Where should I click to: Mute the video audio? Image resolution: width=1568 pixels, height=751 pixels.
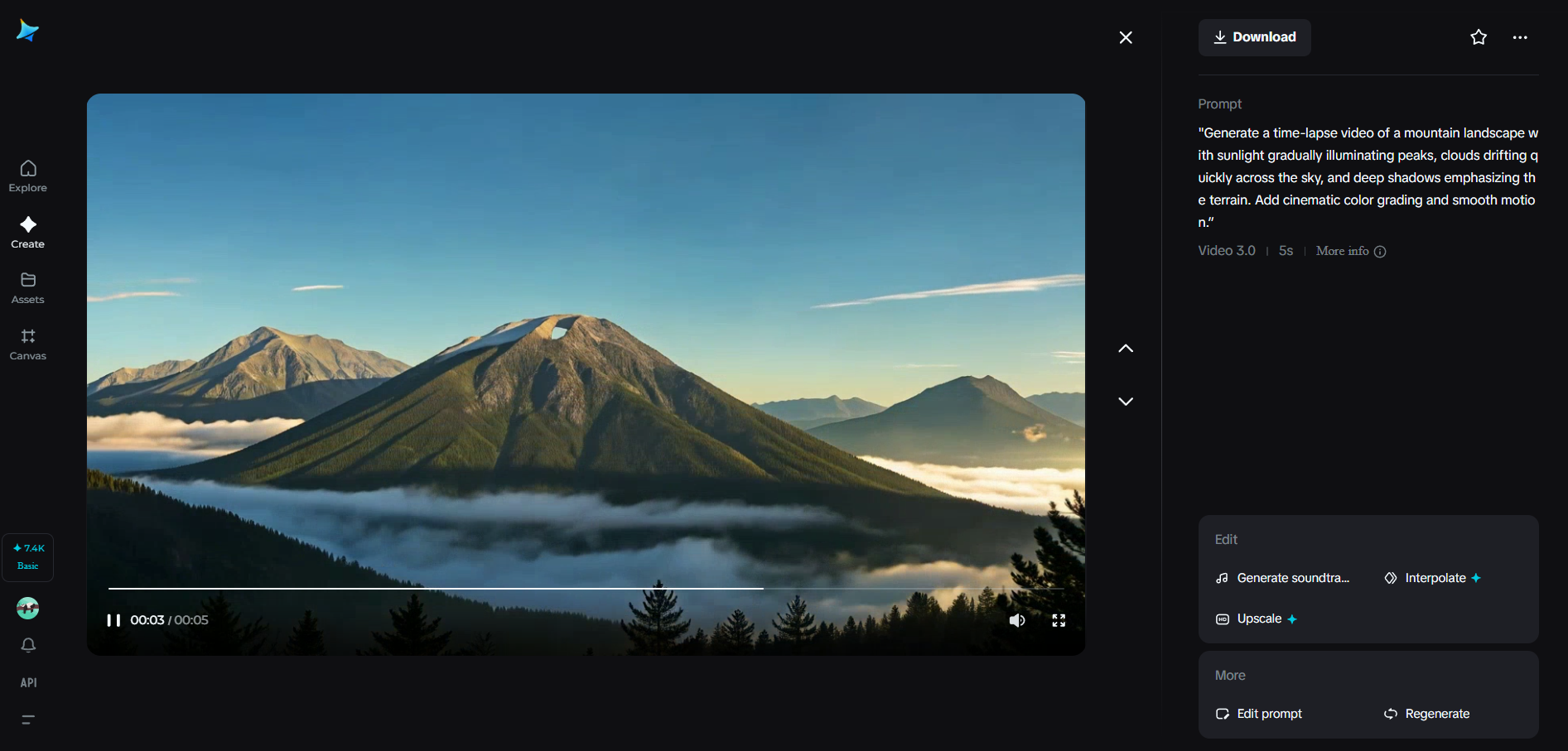click(1017, 619)
